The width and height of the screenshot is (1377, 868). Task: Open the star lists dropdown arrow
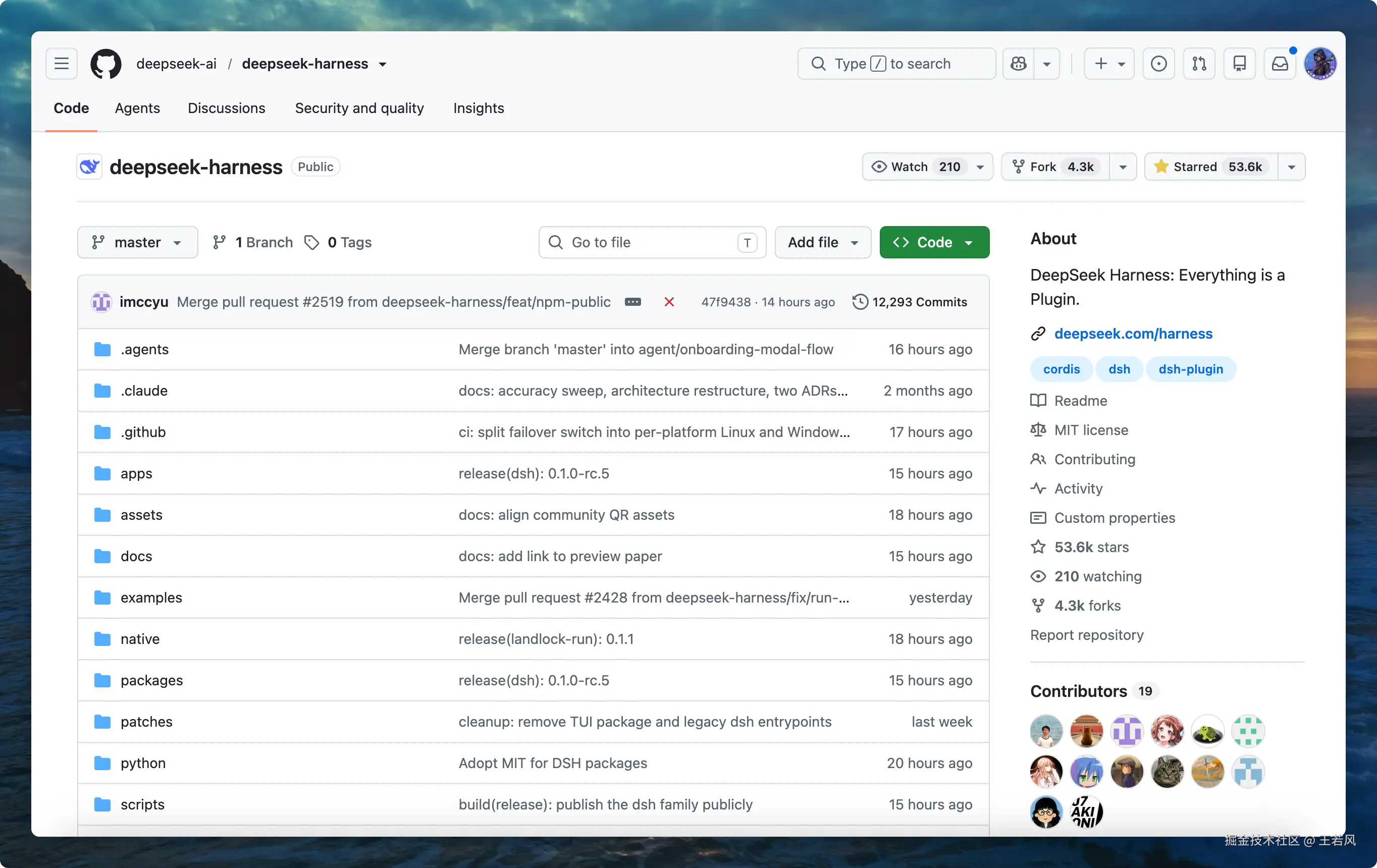point(1291,167)
